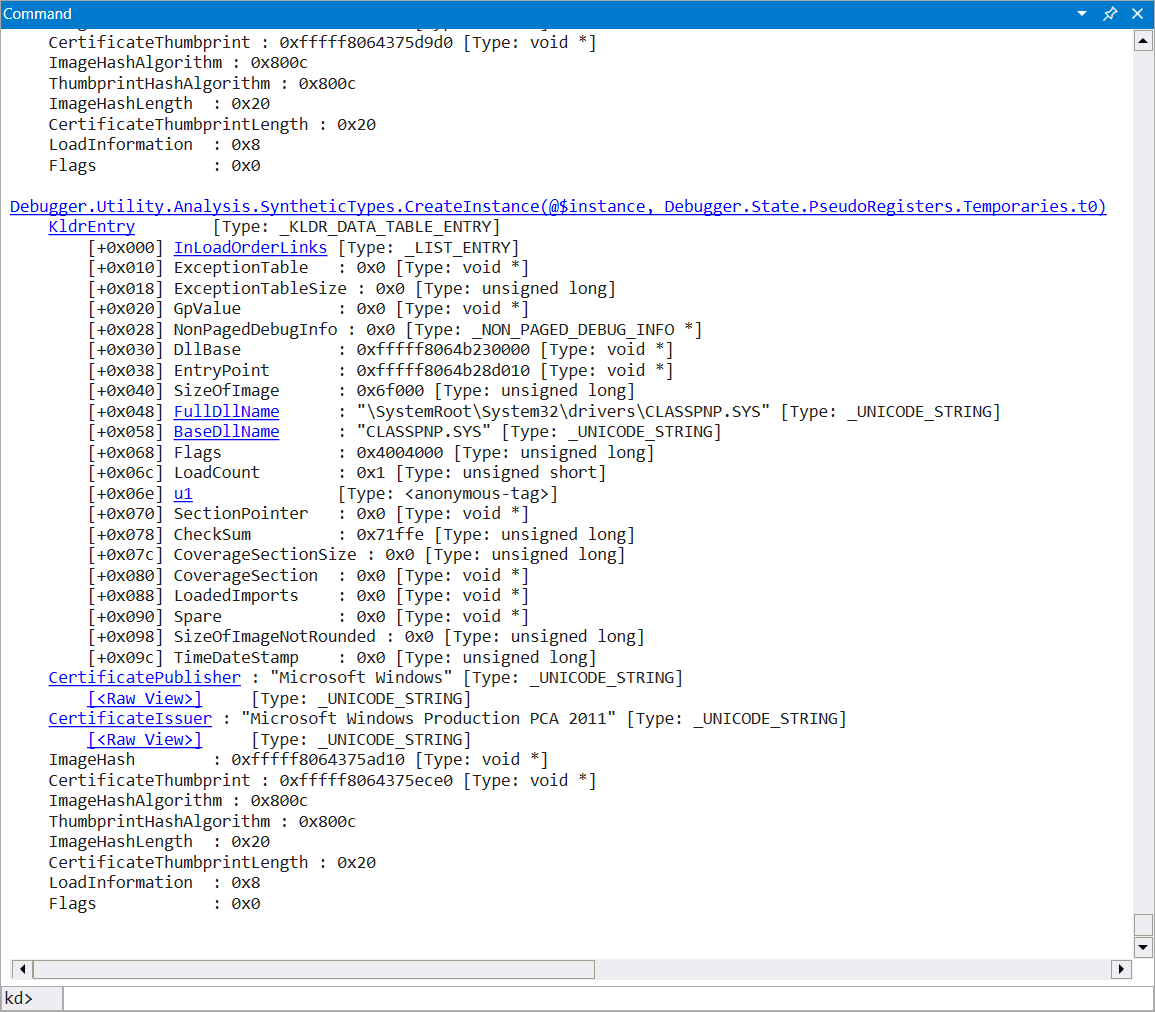Open Raw View under CertificatePublisher
1155x1012 pixels.
[145, 699]
